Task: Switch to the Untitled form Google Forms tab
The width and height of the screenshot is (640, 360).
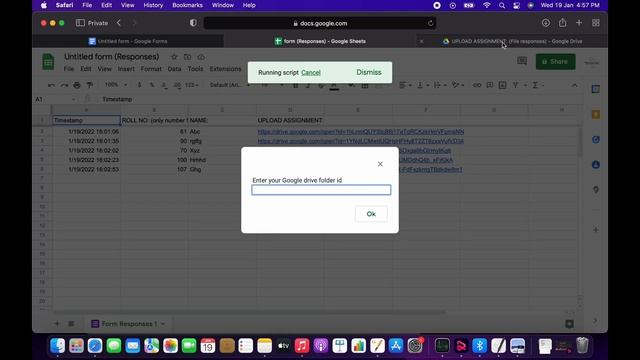Action: 128,41
